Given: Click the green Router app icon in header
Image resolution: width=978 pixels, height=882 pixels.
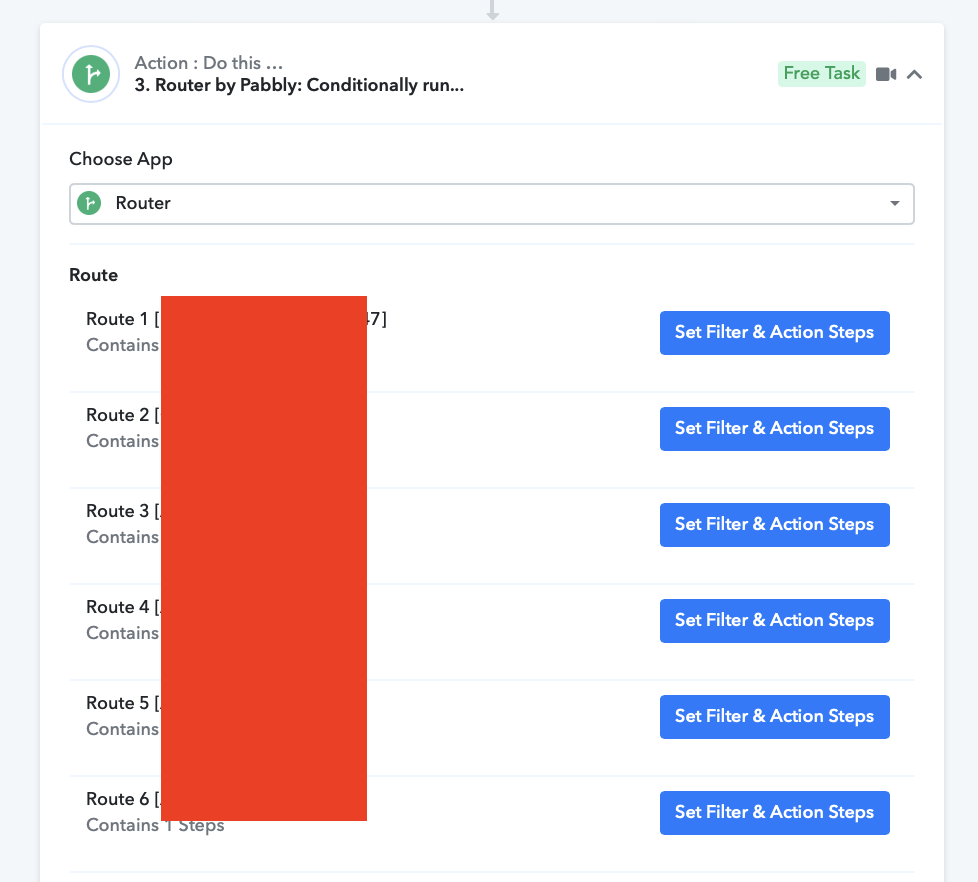Looking at the screenshot, I should click(91, 74).
